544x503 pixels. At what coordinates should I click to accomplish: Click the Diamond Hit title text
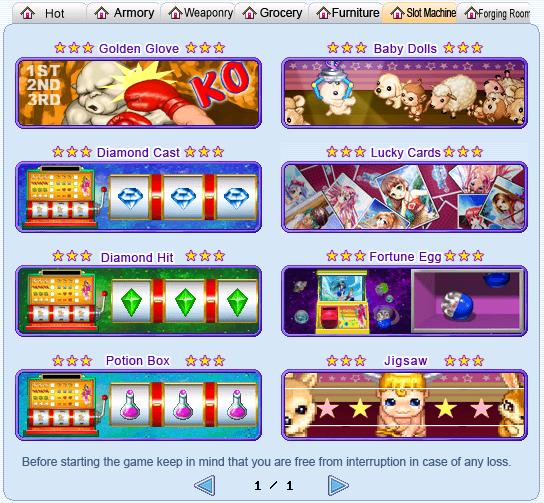(x=137, y=257)
